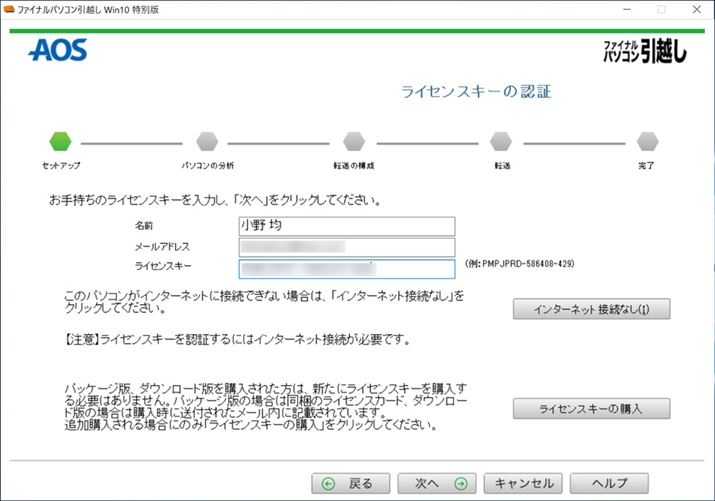Click the 名前 input field

tap(346, 226)
